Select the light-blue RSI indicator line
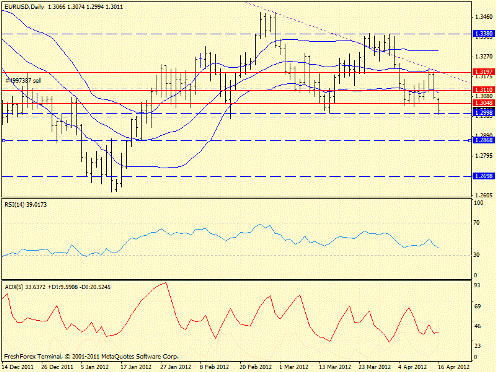 click(220, 238)
